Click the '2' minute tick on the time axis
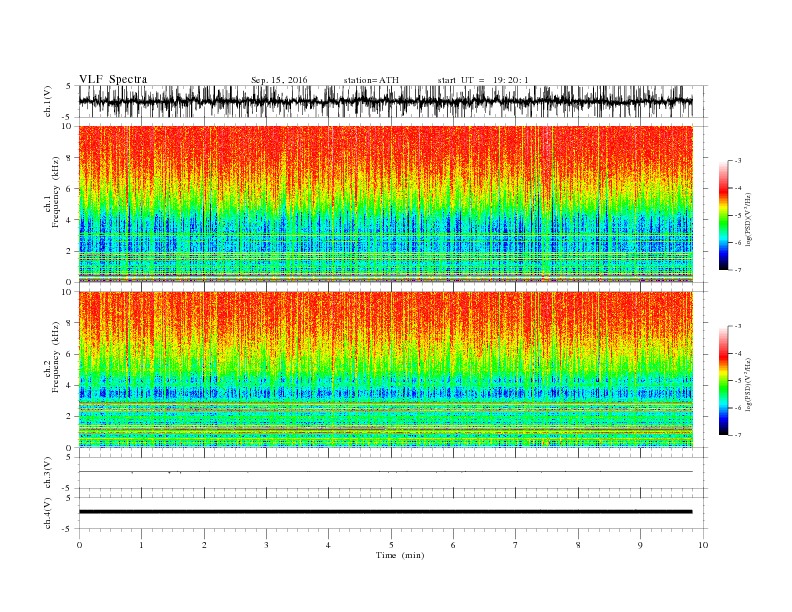Viewport: 792px width, 612px height. click(x=204, y=545)
